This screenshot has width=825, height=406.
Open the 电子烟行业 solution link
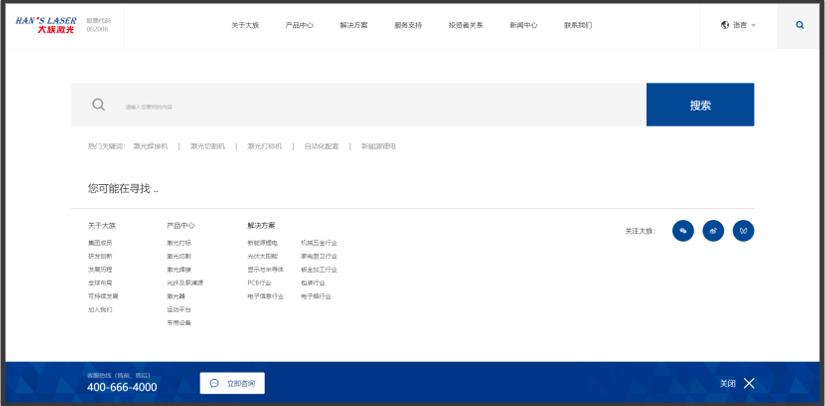coord(316,296)
